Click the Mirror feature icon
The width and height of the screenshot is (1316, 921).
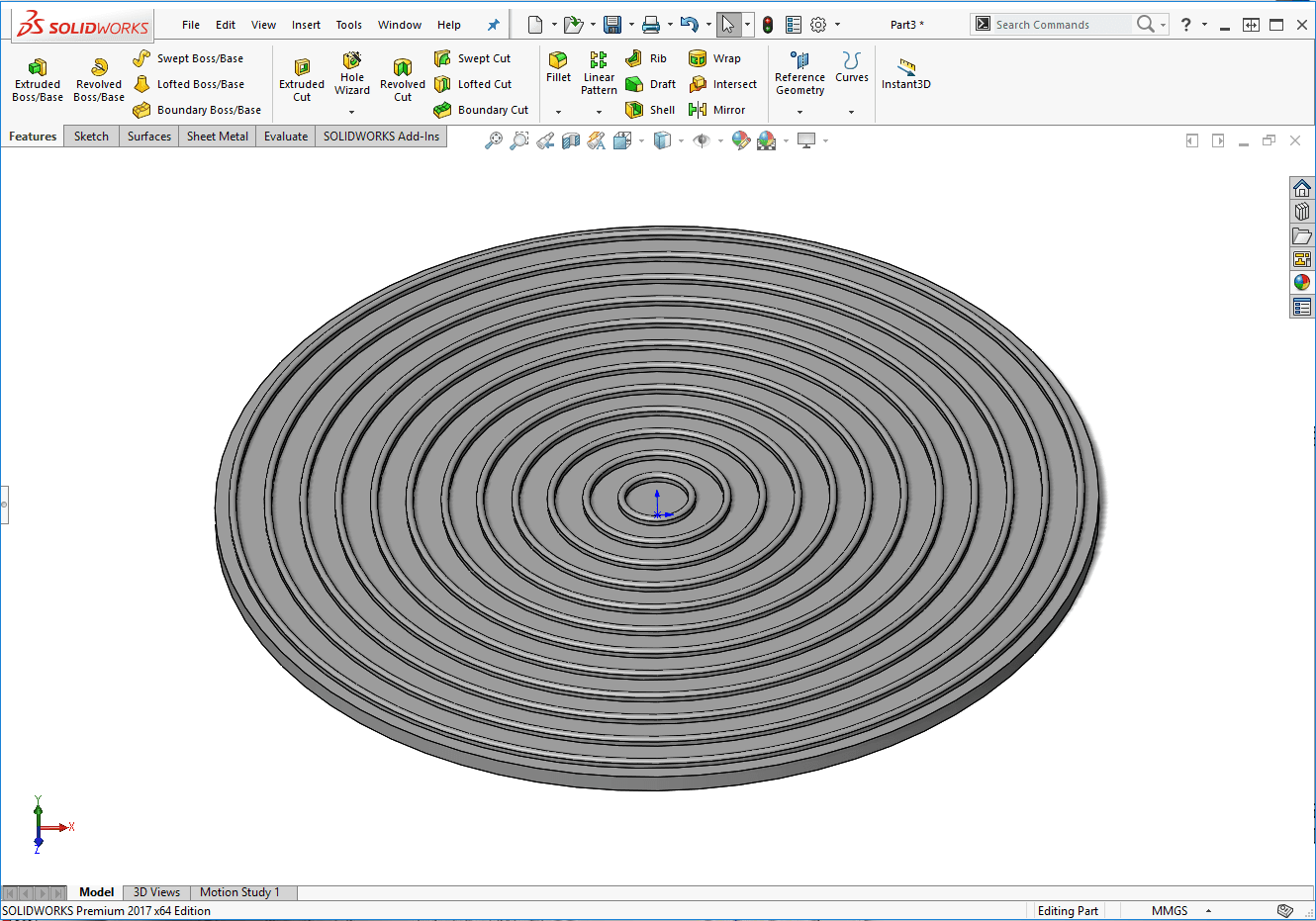pos(717,110)
